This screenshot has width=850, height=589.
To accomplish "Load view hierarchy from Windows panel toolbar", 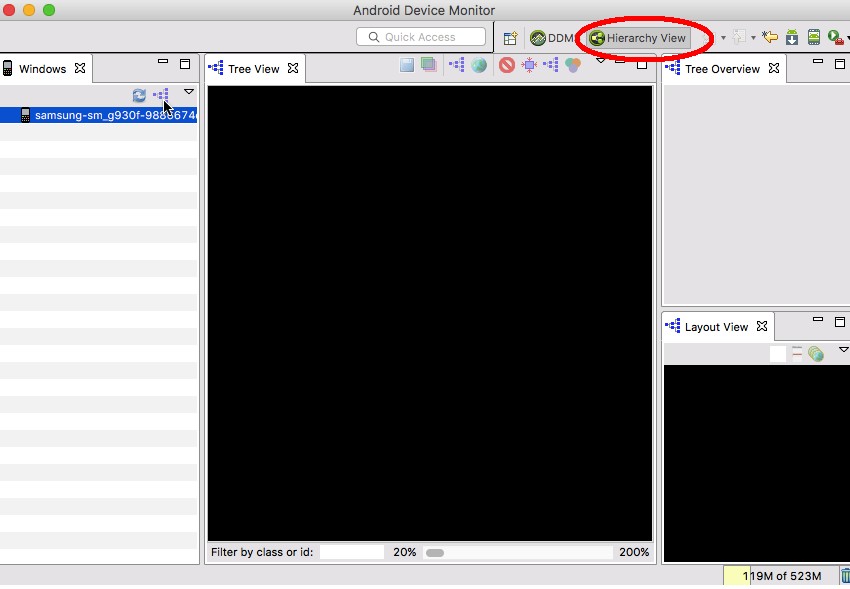I will coord(160,95).
